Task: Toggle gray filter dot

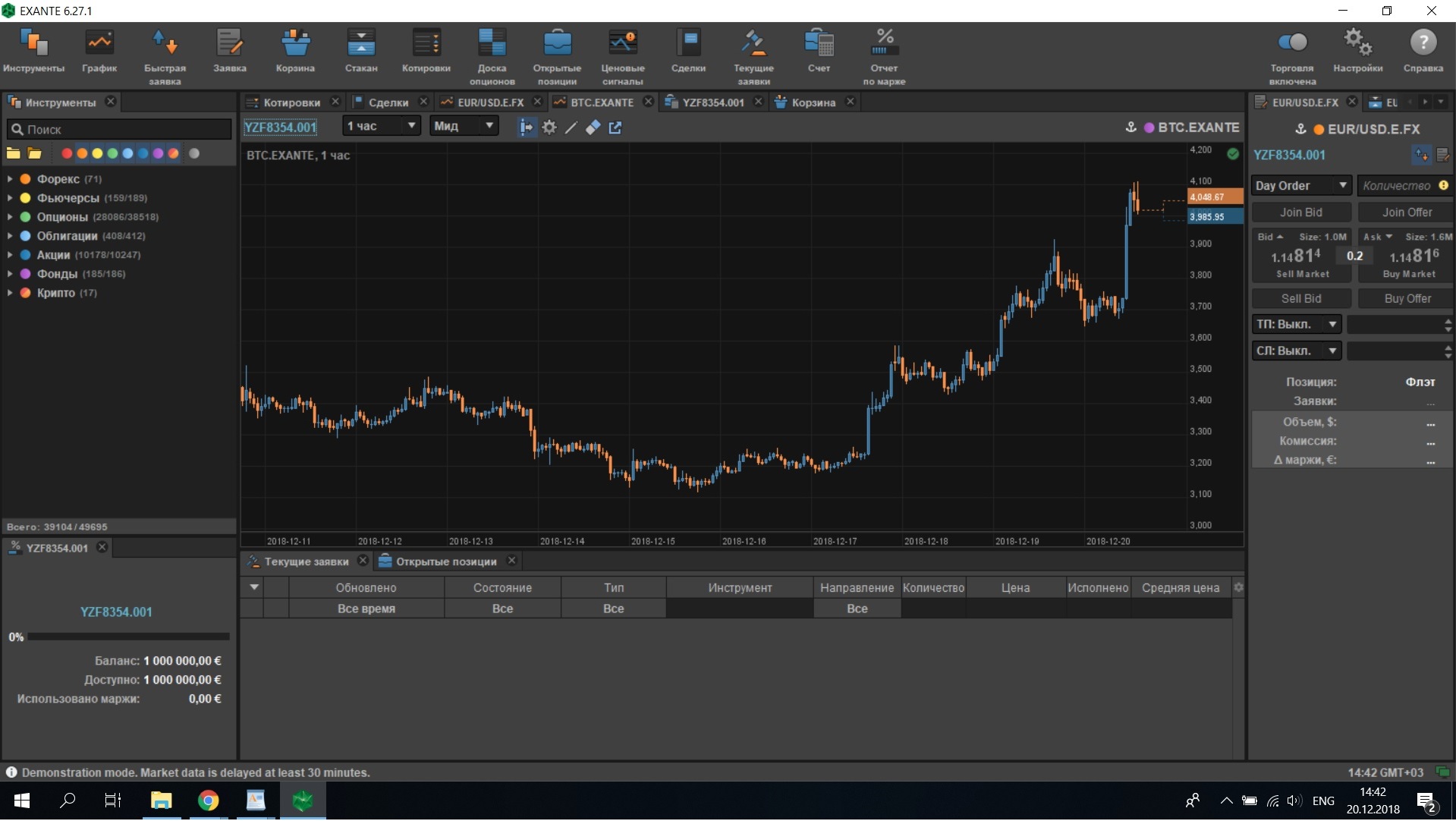Action: click(x=194, y=153)
